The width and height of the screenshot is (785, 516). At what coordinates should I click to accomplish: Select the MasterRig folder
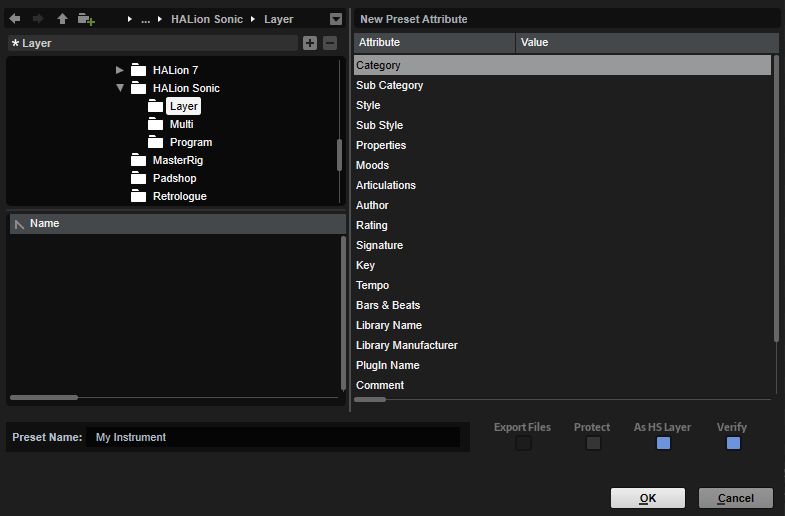coord(178,160)
